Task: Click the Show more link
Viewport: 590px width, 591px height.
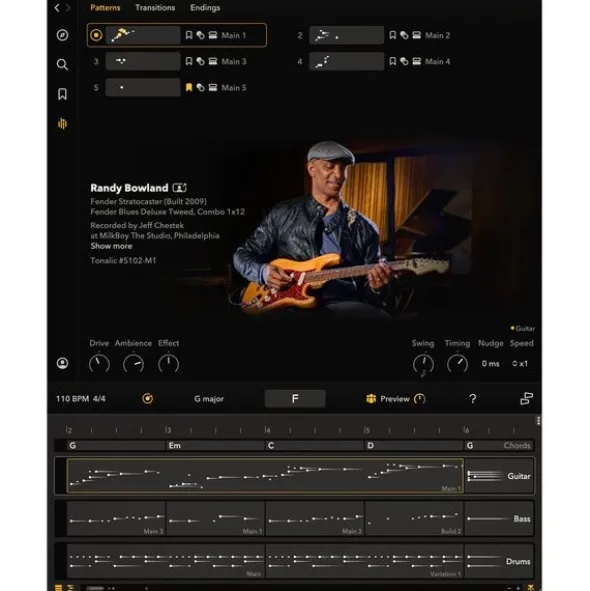Action: tap(111, 246)
